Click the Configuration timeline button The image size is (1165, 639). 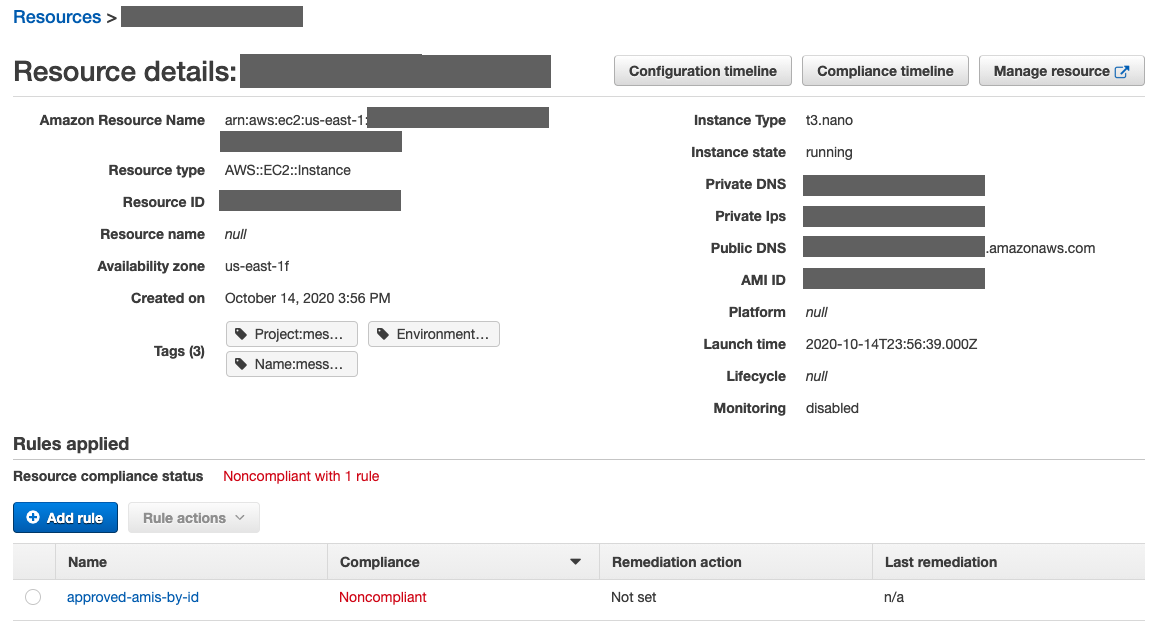click(x=702, y=70)
